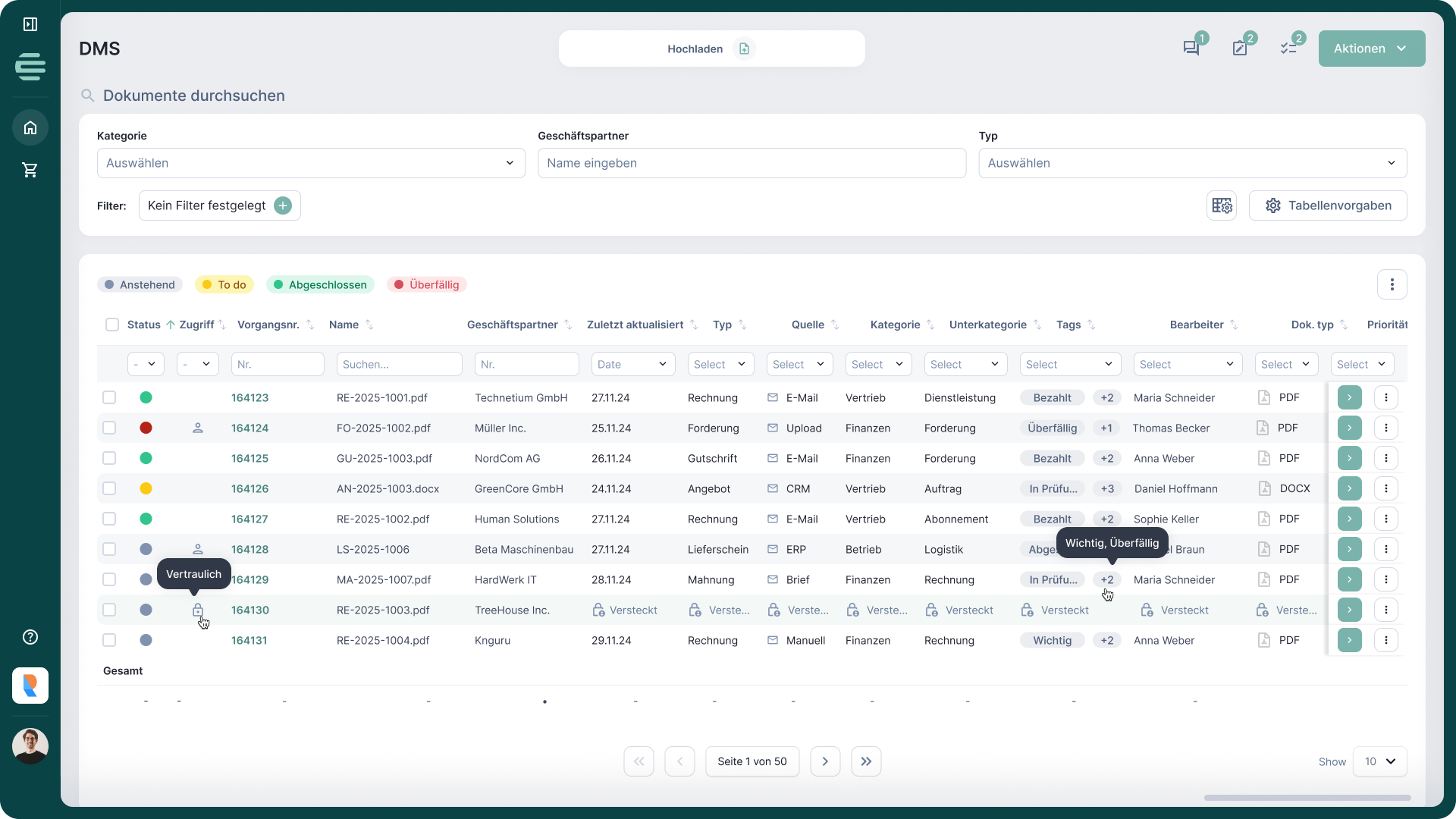The width and height of the screenshot is (1456, 819).
Task: Open the shopping cart sidebar icon
Action: click(x=30, y=170)
